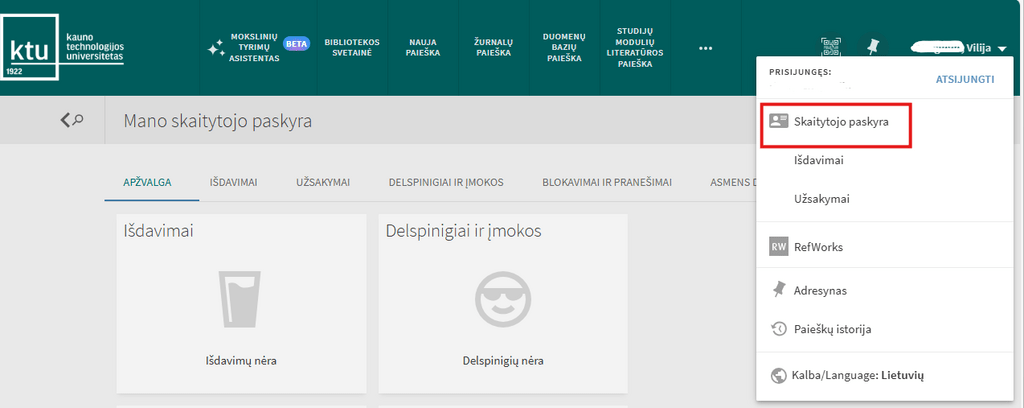1024x408 pixels.
Task: Open Bibliotekos svetainė link
Action: coord(352,48)
